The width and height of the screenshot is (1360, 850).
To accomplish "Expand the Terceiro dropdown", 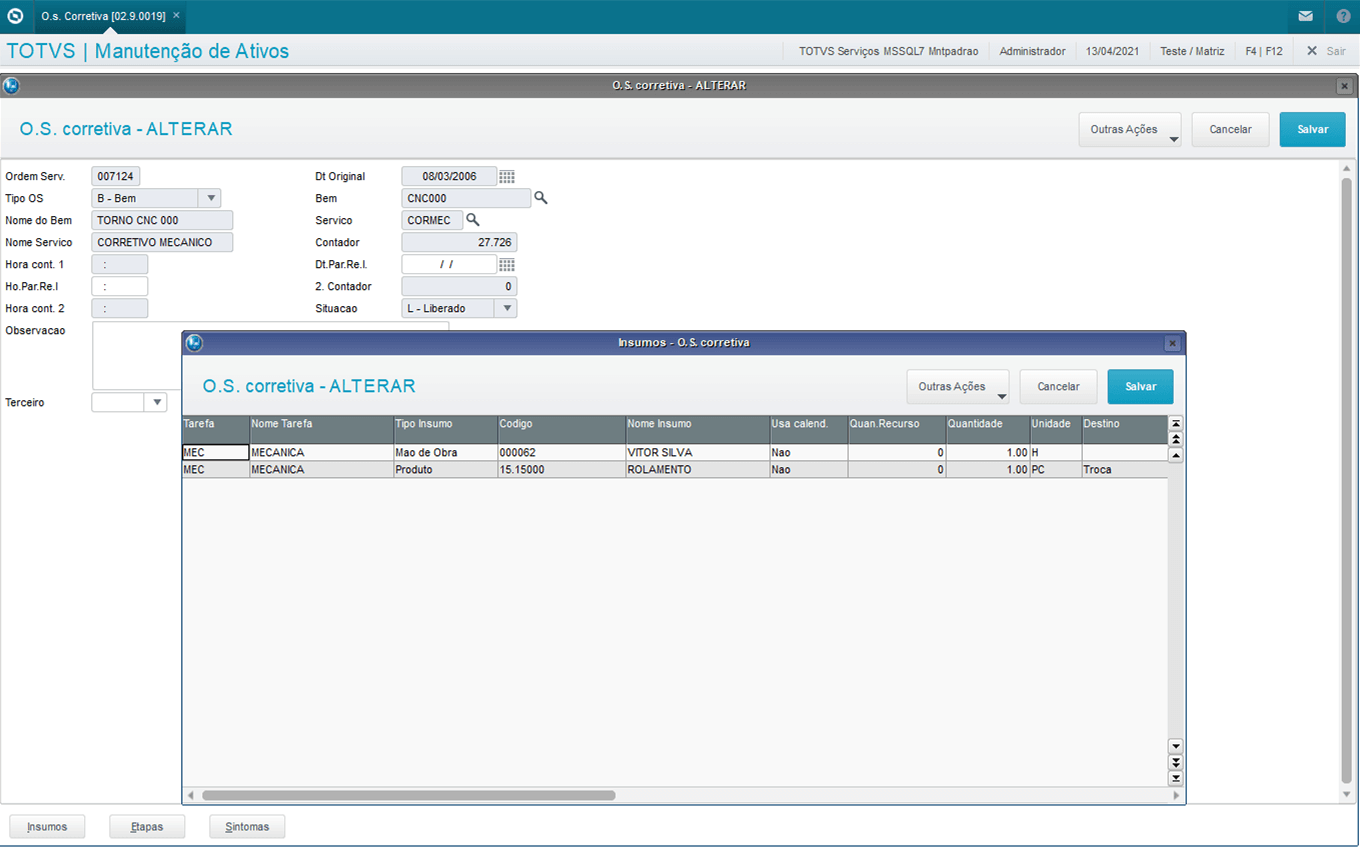I will point(155,403).
